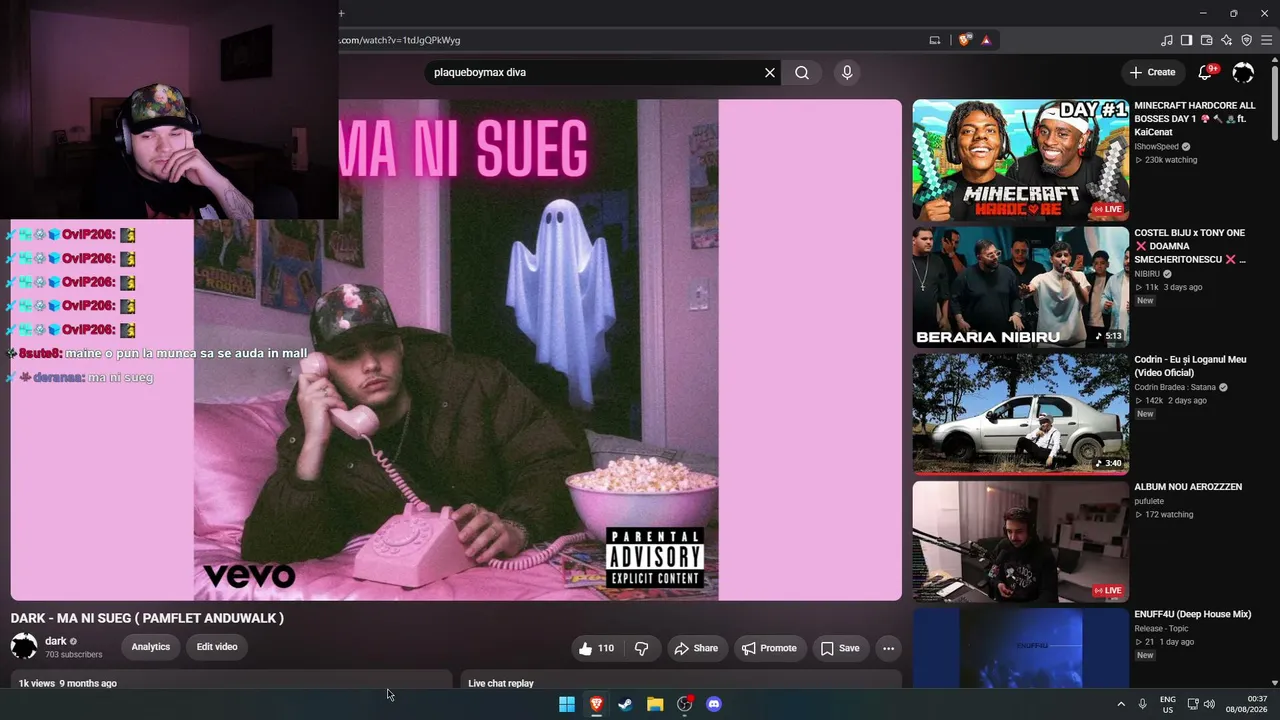
Task: Open ALBUM NOU AEROZZZEN live thumbnail
Action: pos(1020,542)
